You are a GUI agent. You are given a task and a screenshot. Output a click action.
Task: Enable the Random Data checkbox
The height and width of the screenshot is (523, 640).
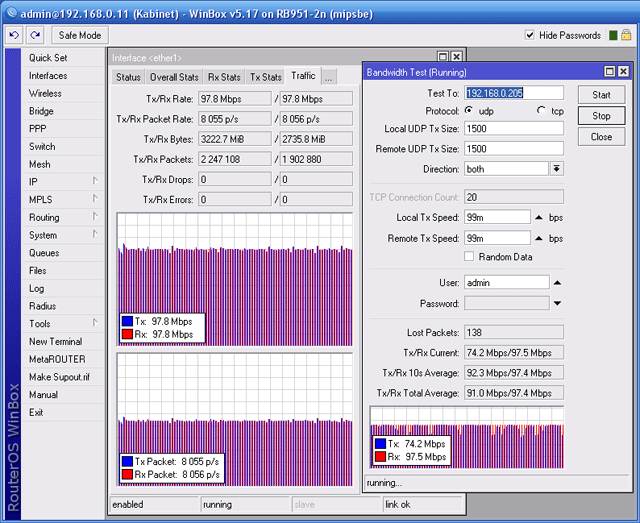point(469,256)
